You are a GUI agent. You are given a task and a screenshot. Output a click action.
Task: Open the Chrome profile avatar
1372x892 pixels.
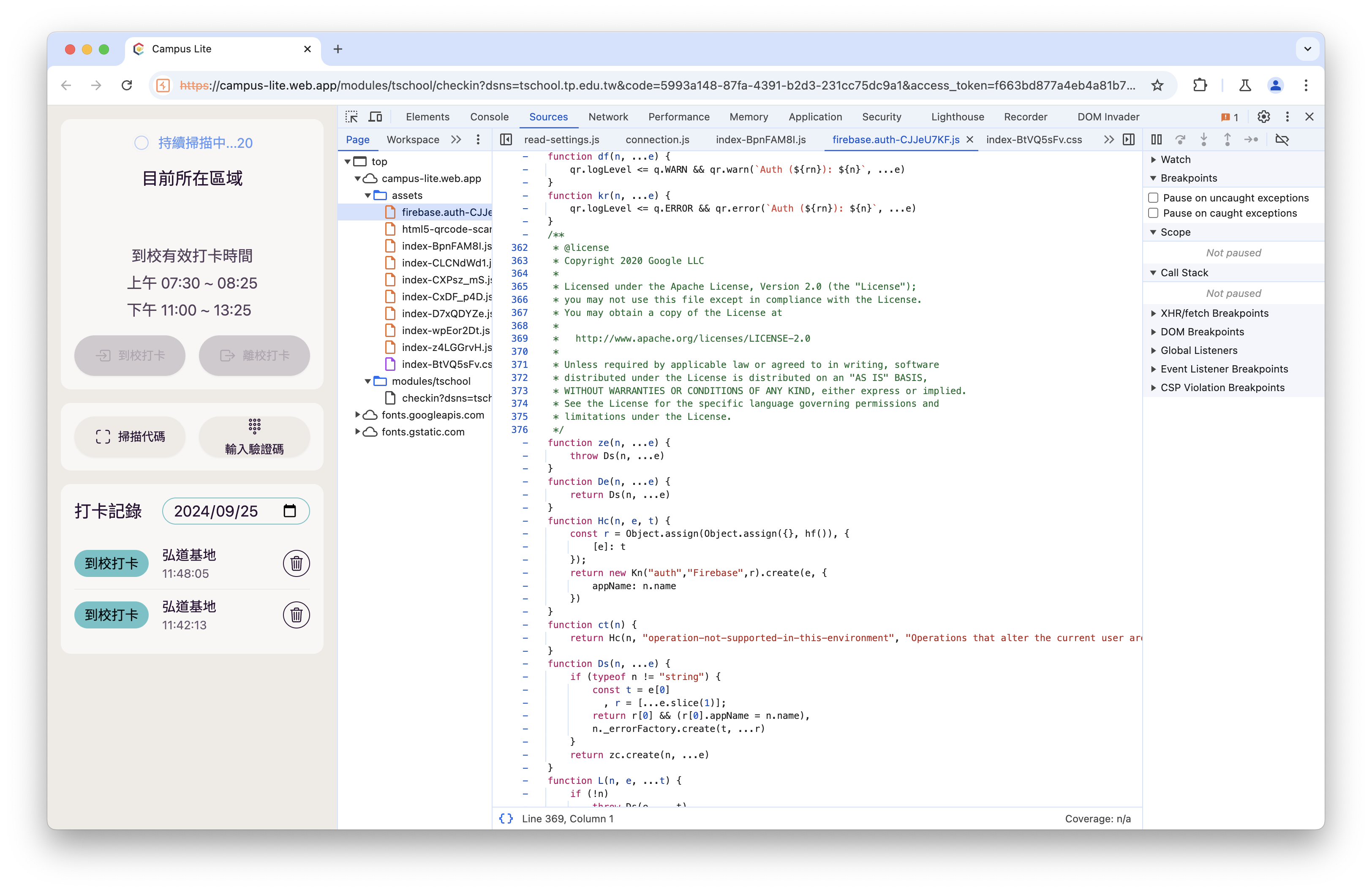point(1275,85)
